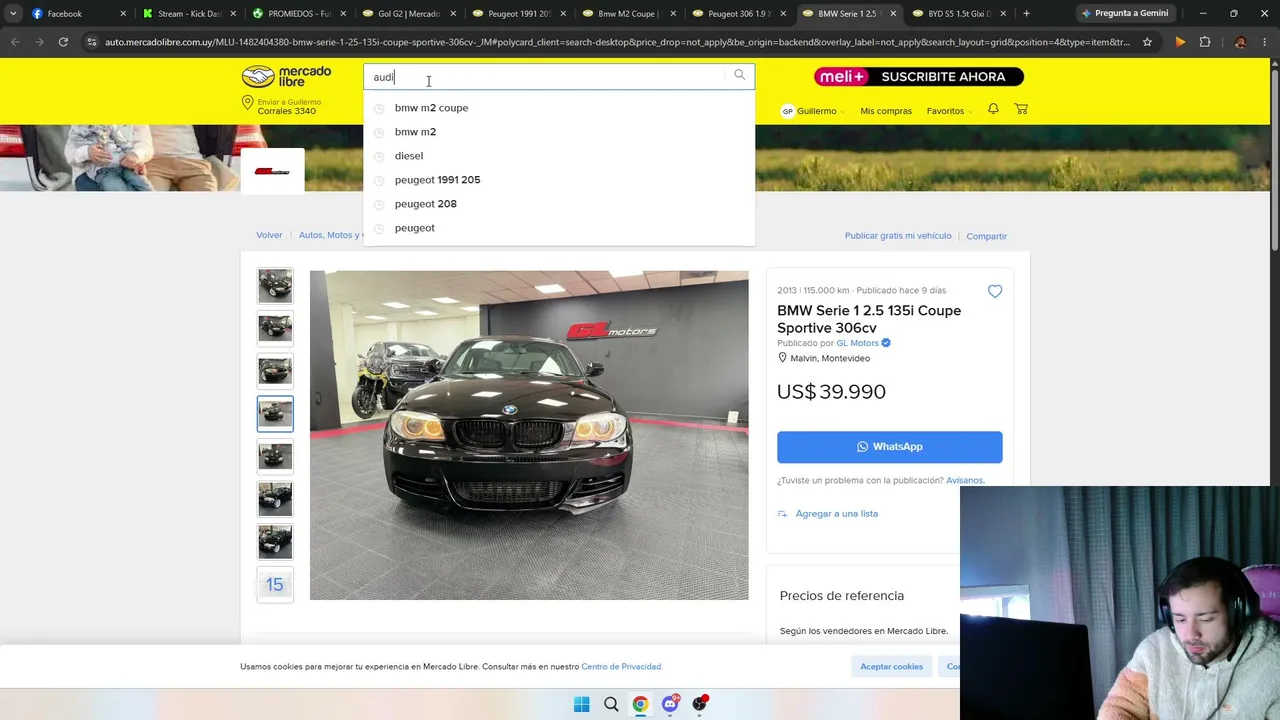Open the Centro de Privacidad link
Viewport: 1280px width, 720px height.
point(621,667)
